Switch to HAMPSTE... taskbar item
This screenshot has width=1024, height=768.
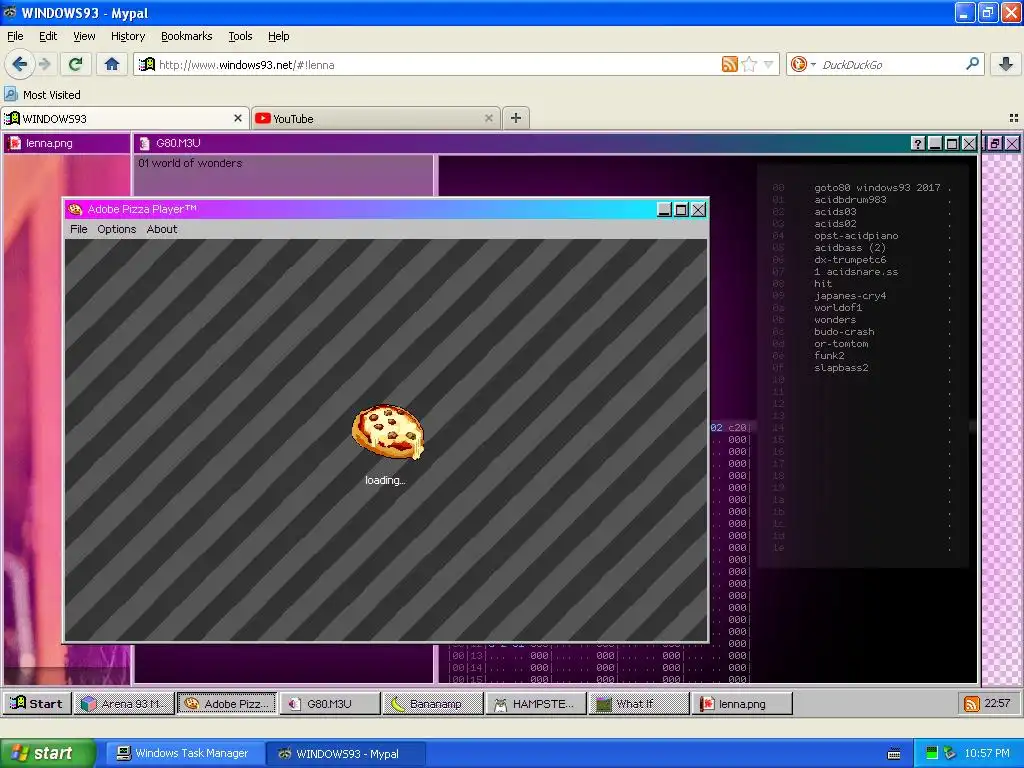tap(536, 703)
